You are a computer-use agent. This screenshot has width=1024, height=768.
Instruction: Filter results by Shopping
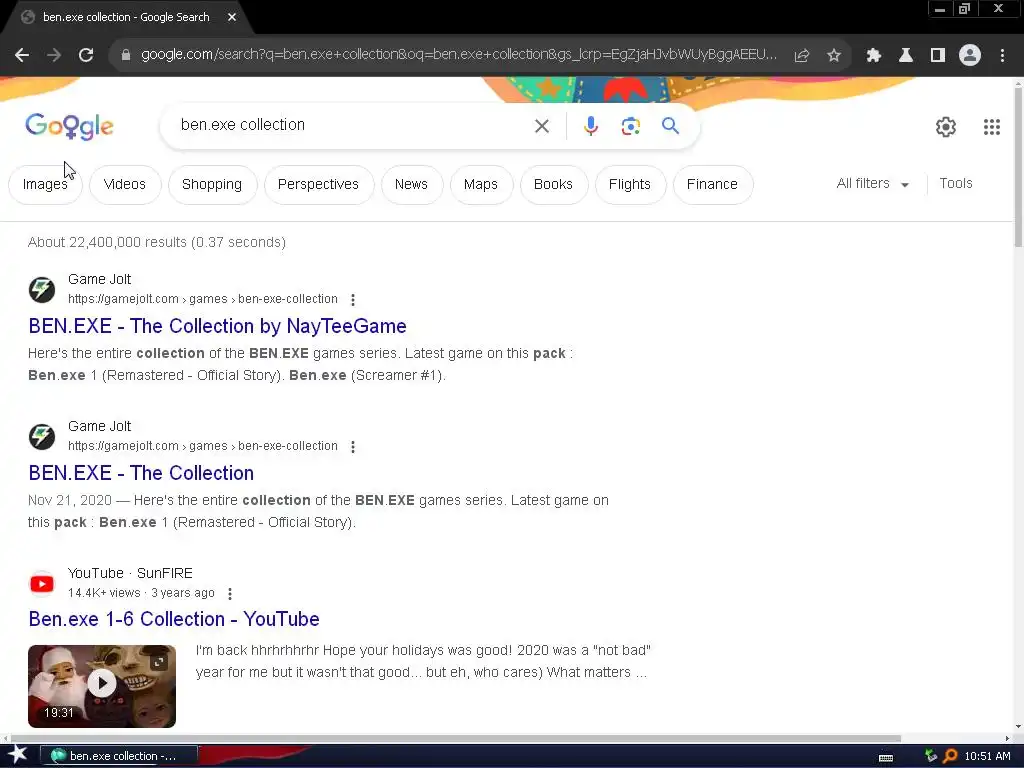point(212,185)
